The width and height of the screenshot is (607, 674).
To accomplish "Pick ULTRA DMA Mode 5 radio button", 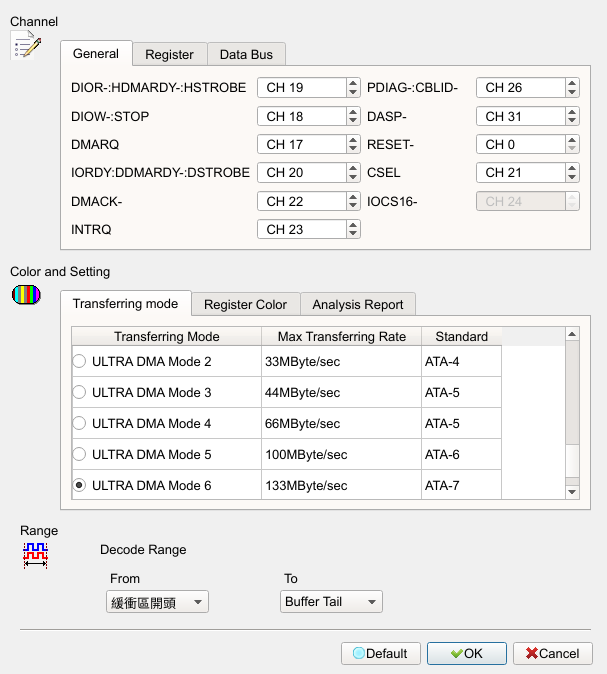I will (x=79, y=454).
